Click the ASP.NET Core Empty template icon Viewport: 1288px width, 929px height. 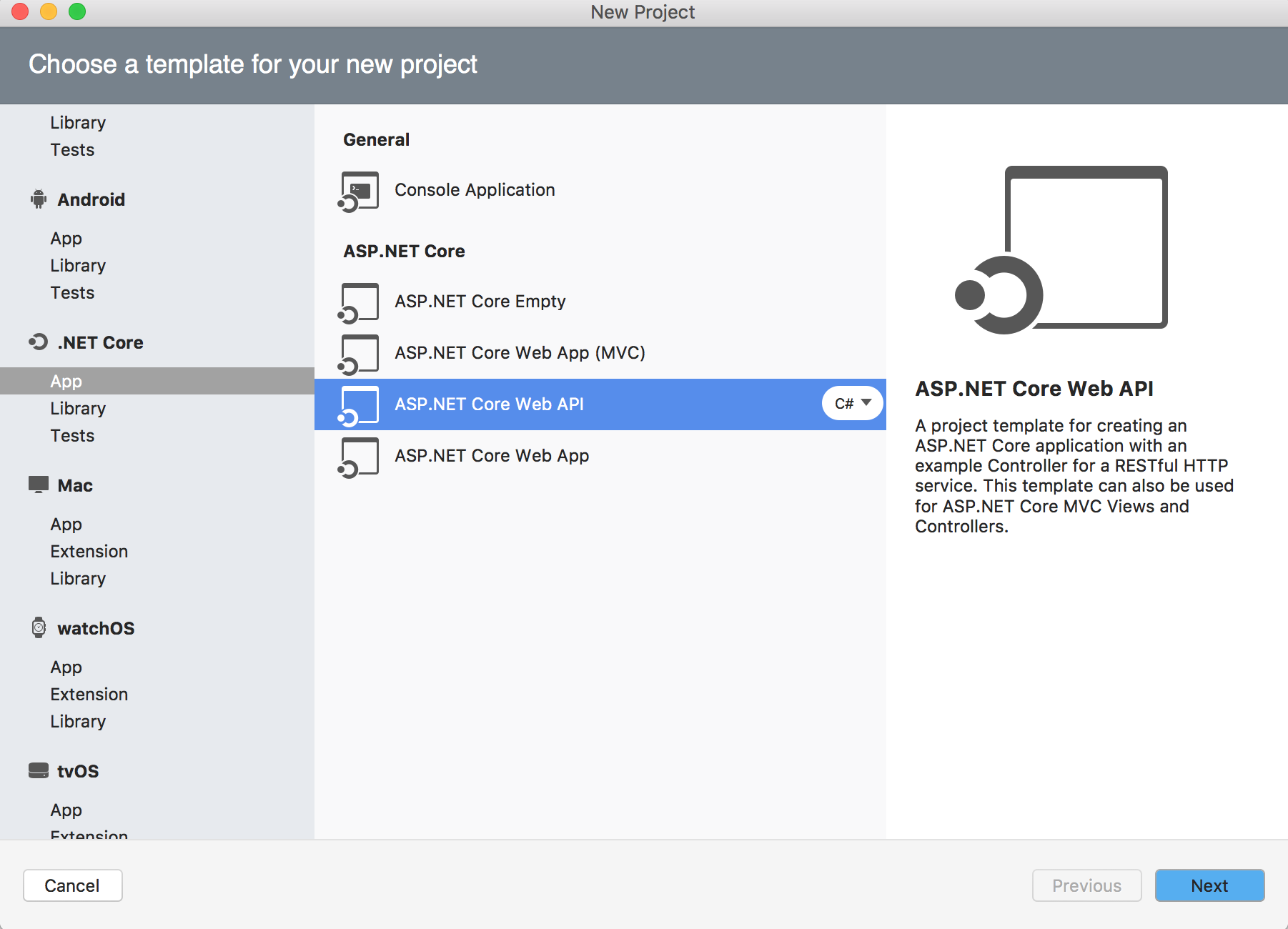(359, 303)
